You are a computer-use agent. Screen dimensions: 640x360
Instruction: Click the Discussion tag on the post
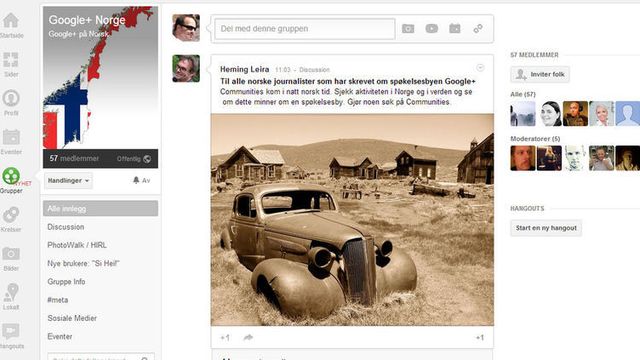tap(314, 70)
